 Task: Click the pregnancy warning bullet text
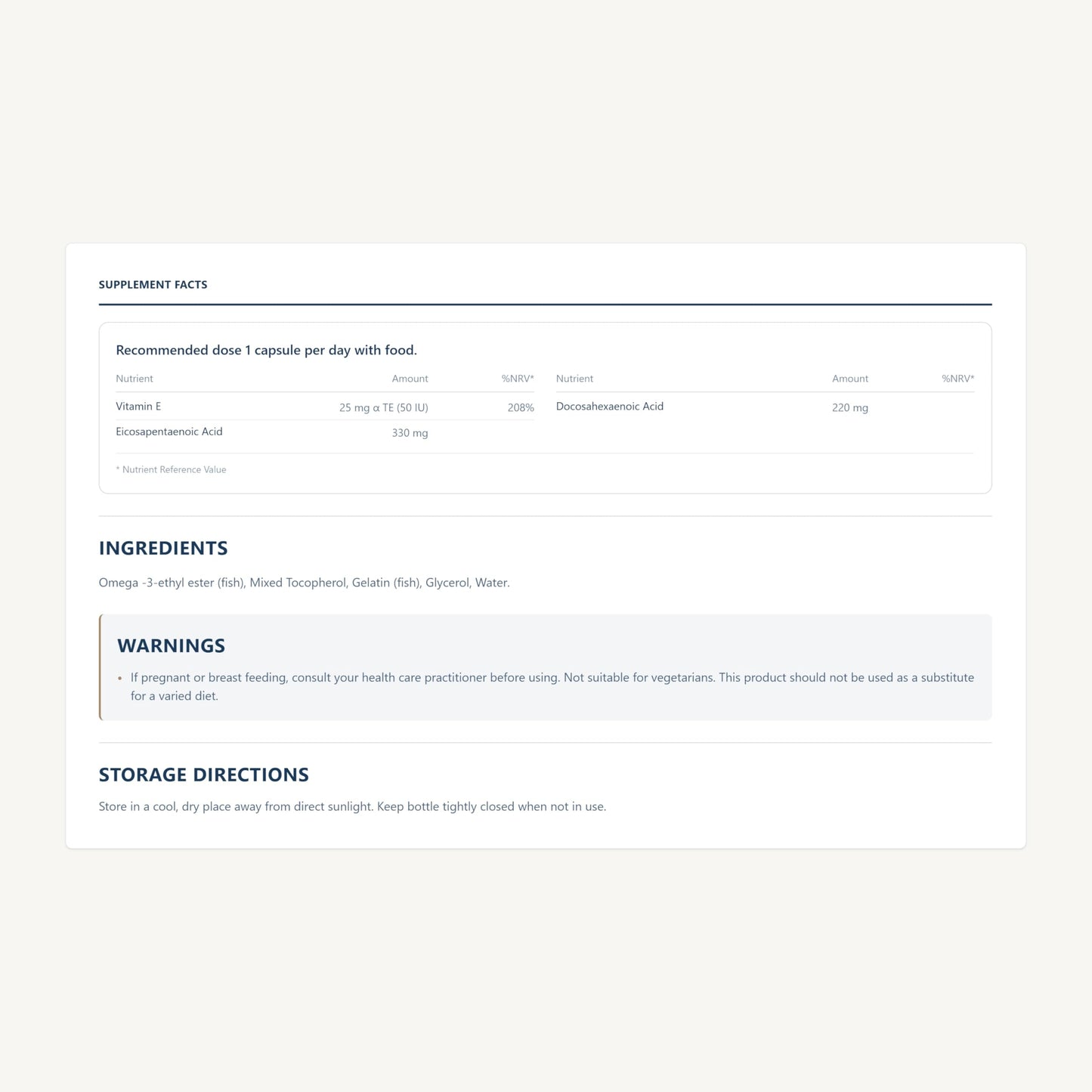coord(552,686)
